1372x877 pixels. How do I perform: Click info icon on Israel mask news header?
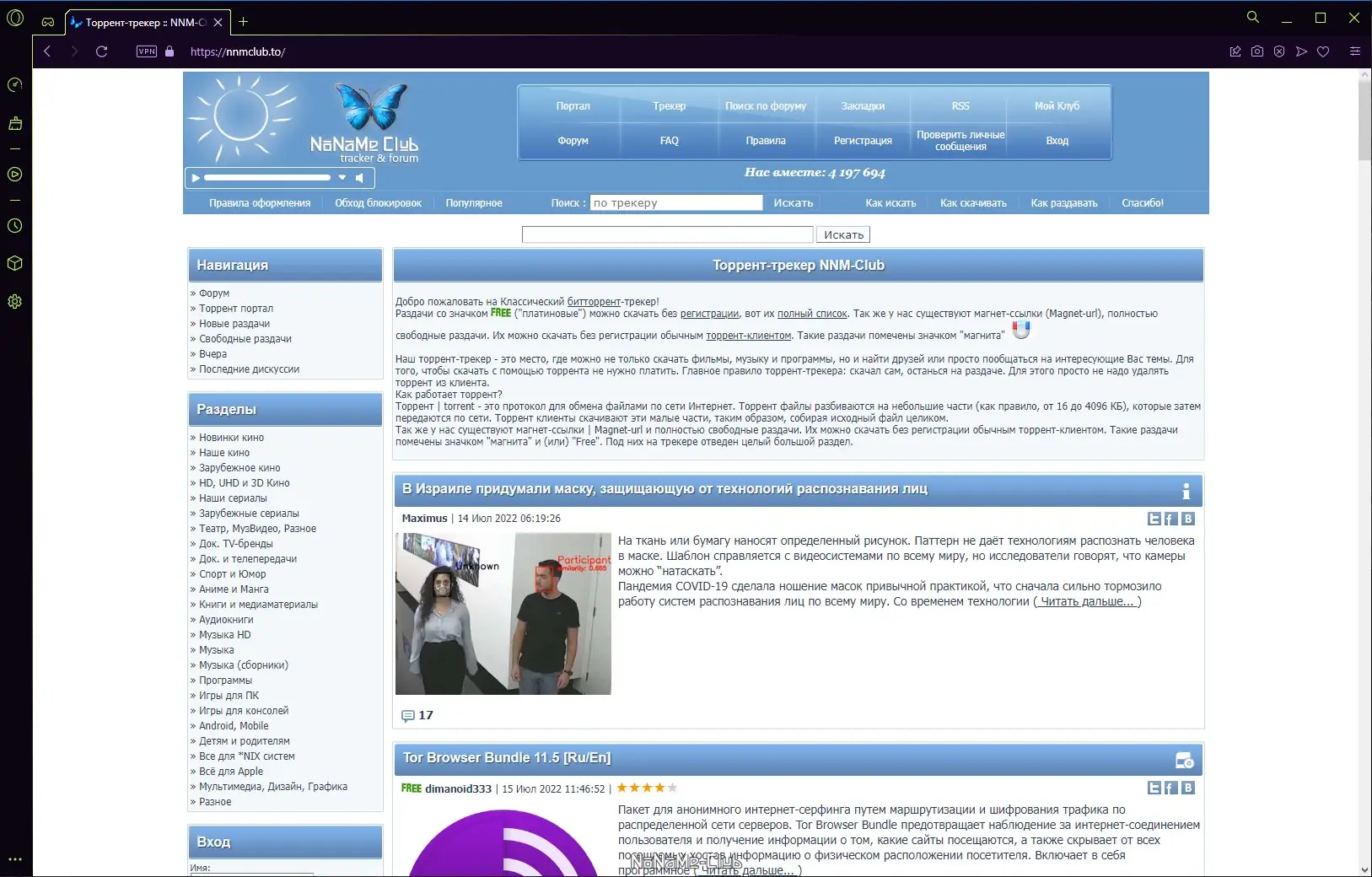1186,491
